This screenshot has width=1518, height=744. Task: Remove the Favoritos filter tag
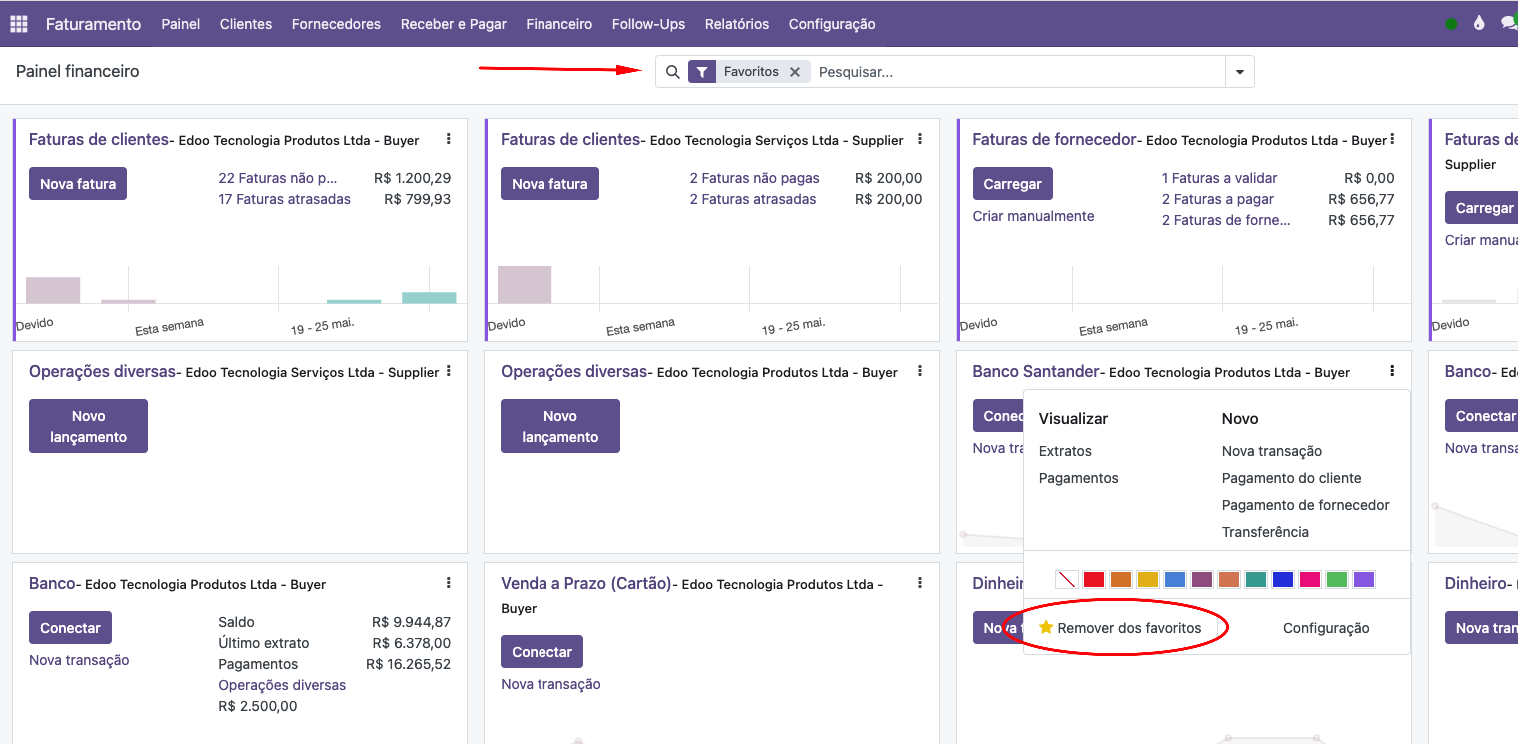pyautogui.click(x=795, y=72)
